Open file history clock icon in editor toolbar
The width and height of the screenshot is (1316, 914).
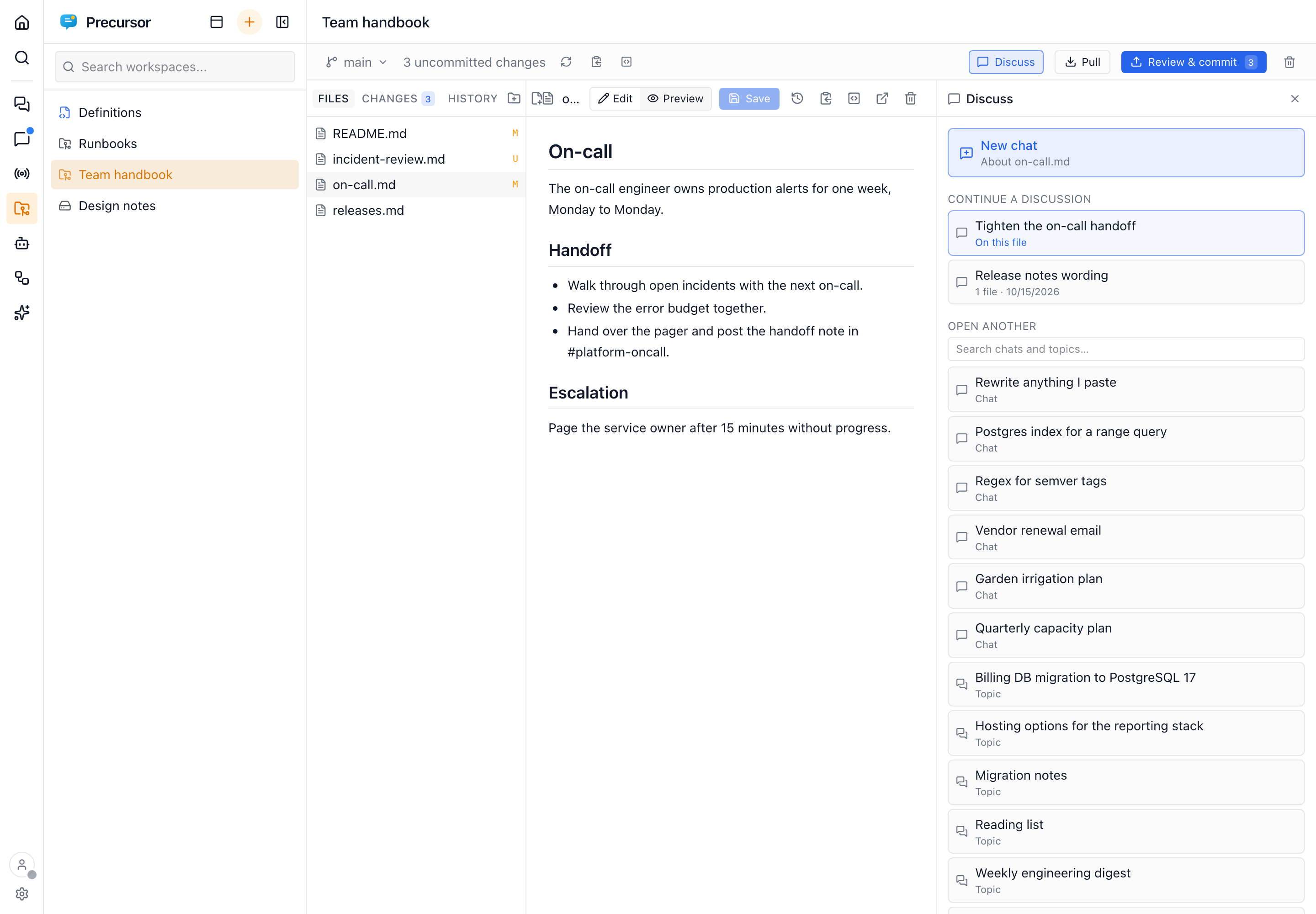point(797,99)
